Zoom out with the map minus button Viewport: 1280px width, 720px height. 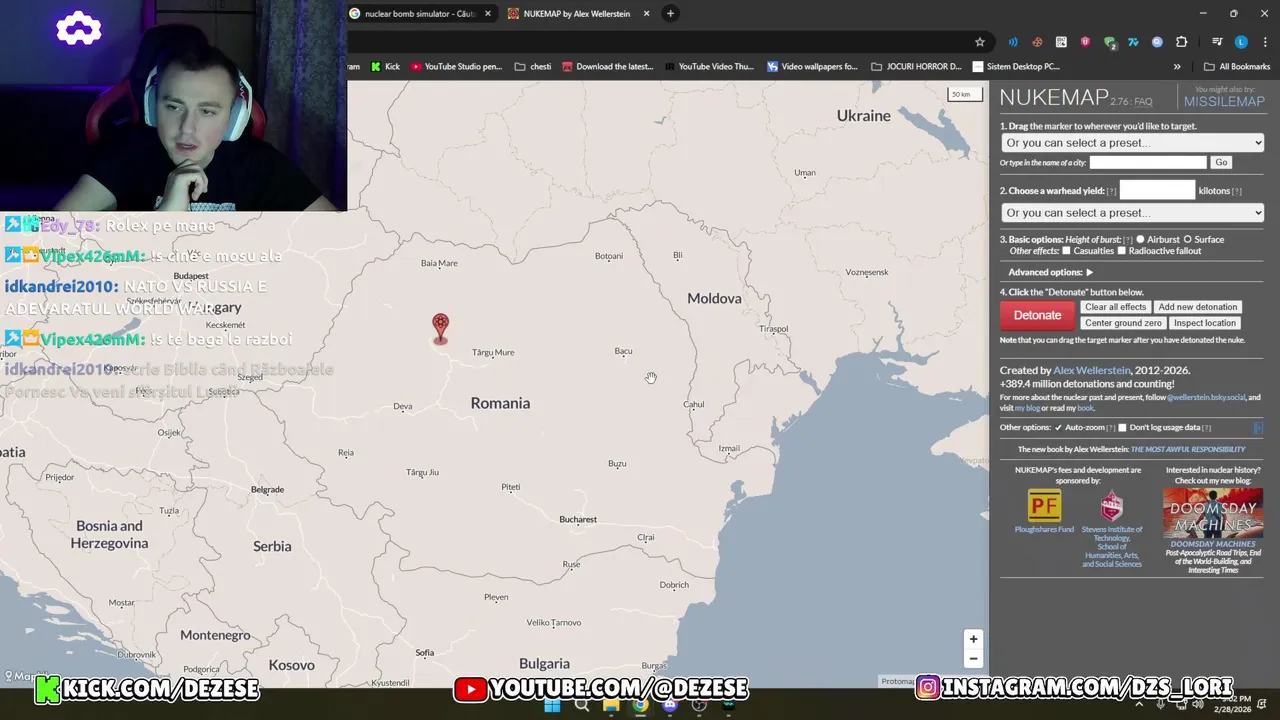(973, 659)
